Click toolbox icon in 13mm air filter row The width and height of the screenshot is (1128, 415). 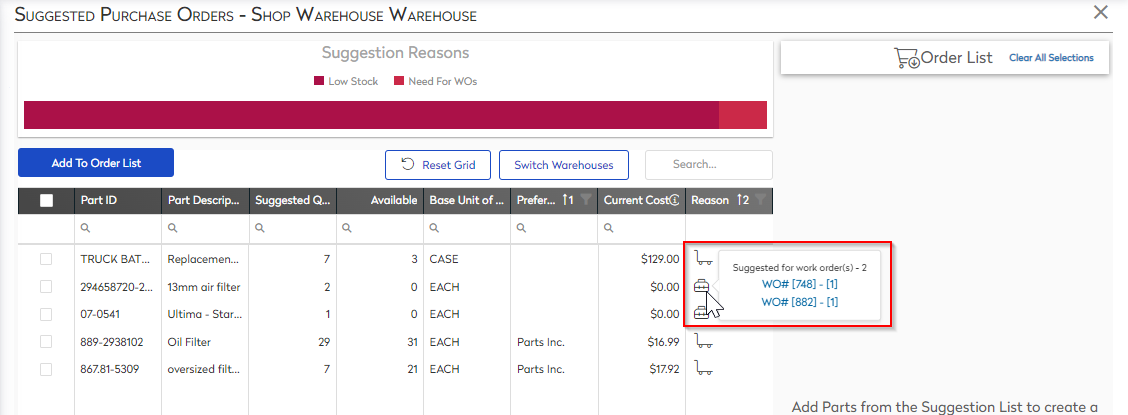coord(702,287)
